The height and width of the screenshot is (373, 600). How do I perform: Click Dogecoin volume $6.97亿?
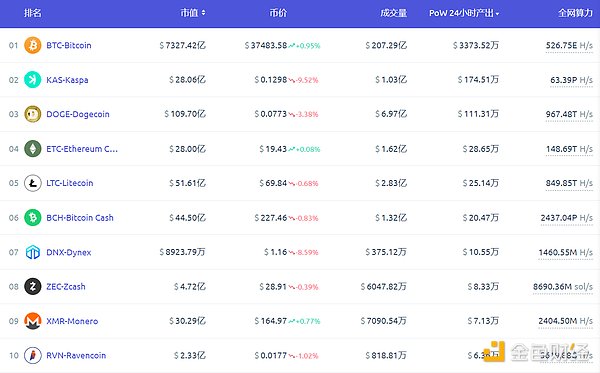[x=391, y=114]
